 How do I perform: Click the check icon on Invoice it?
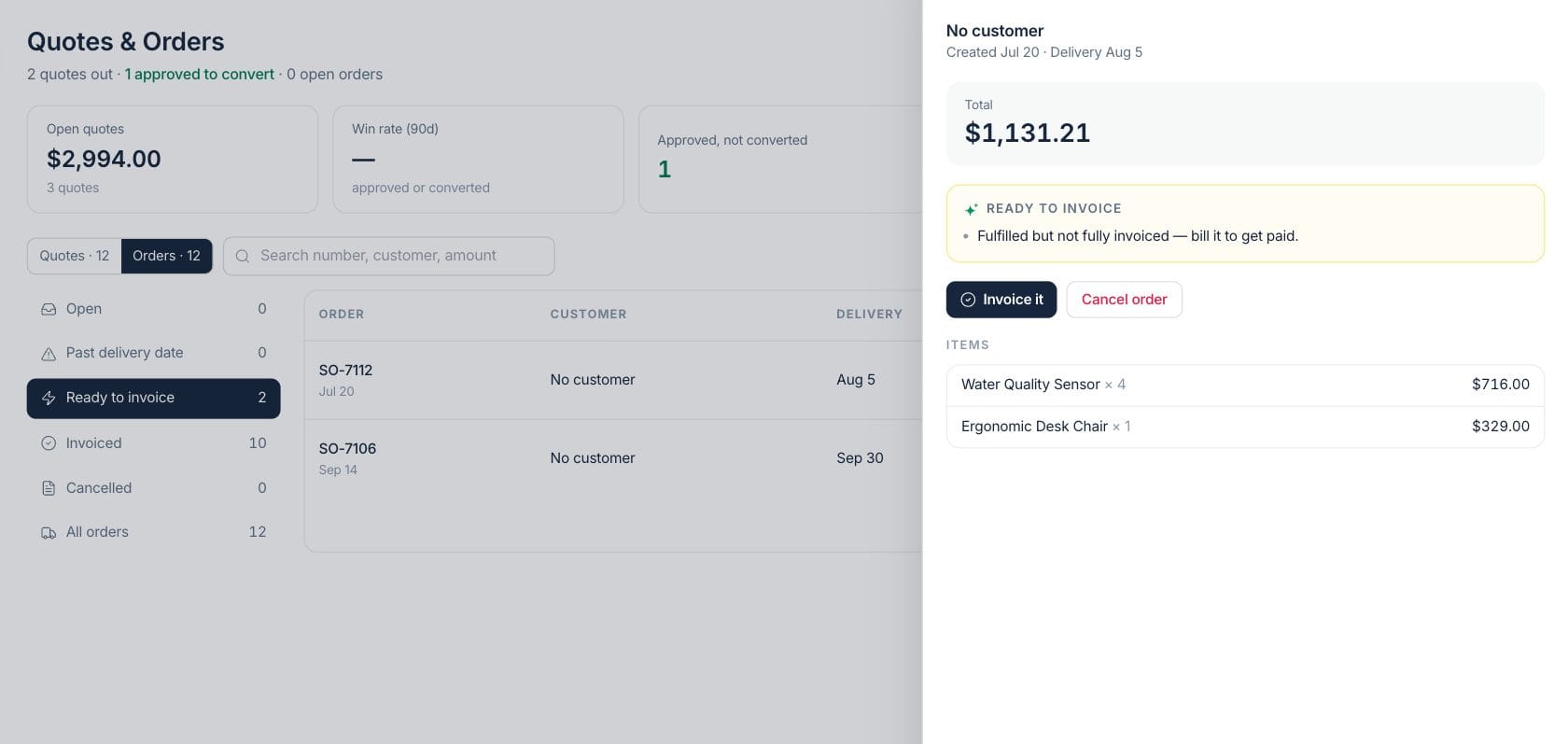point(968,300)
